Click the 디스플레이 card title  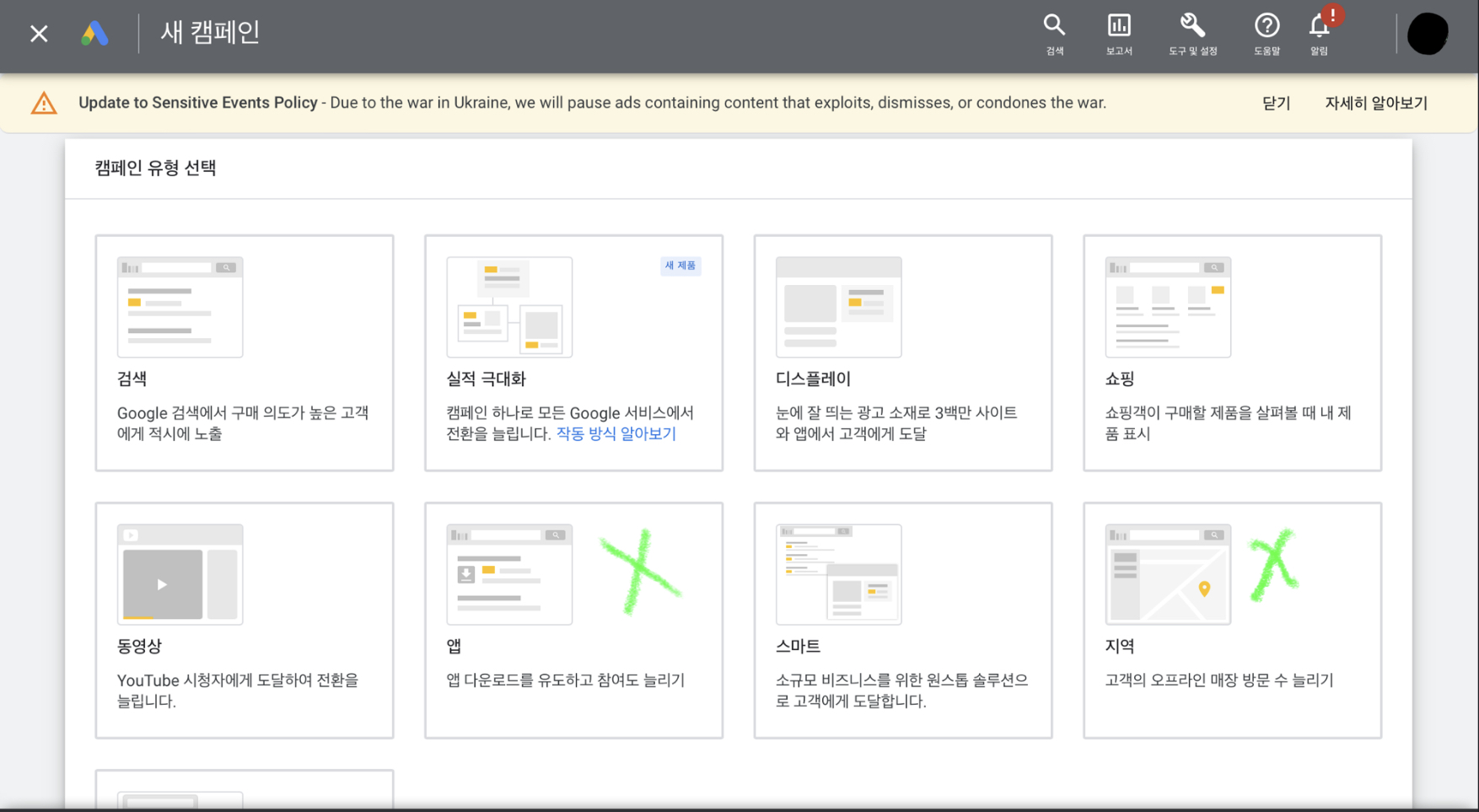point(813,379)
